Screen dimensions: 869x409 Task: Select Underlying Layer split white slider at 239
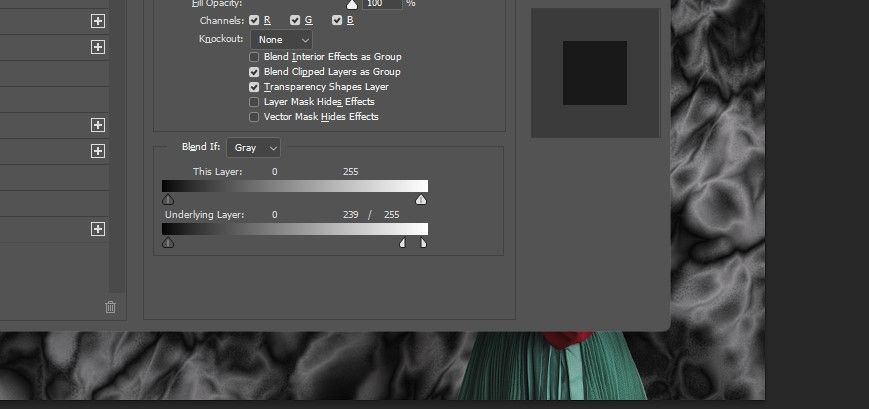coord(403,243)
